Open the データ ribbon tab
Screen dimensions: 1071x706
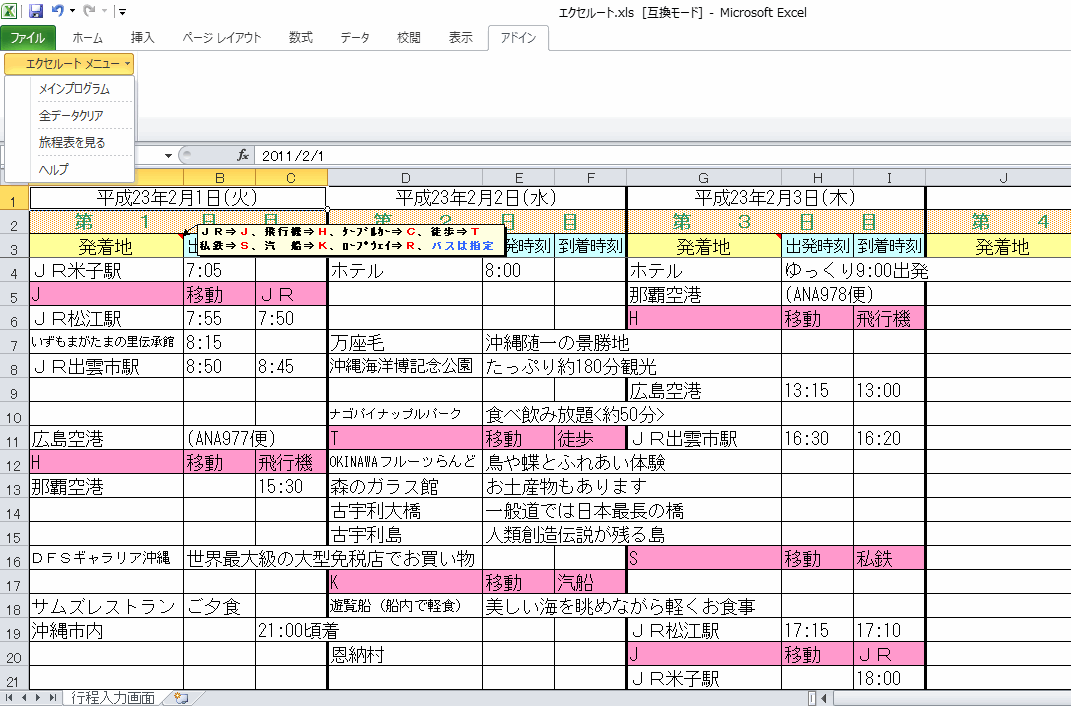(354, 38)
